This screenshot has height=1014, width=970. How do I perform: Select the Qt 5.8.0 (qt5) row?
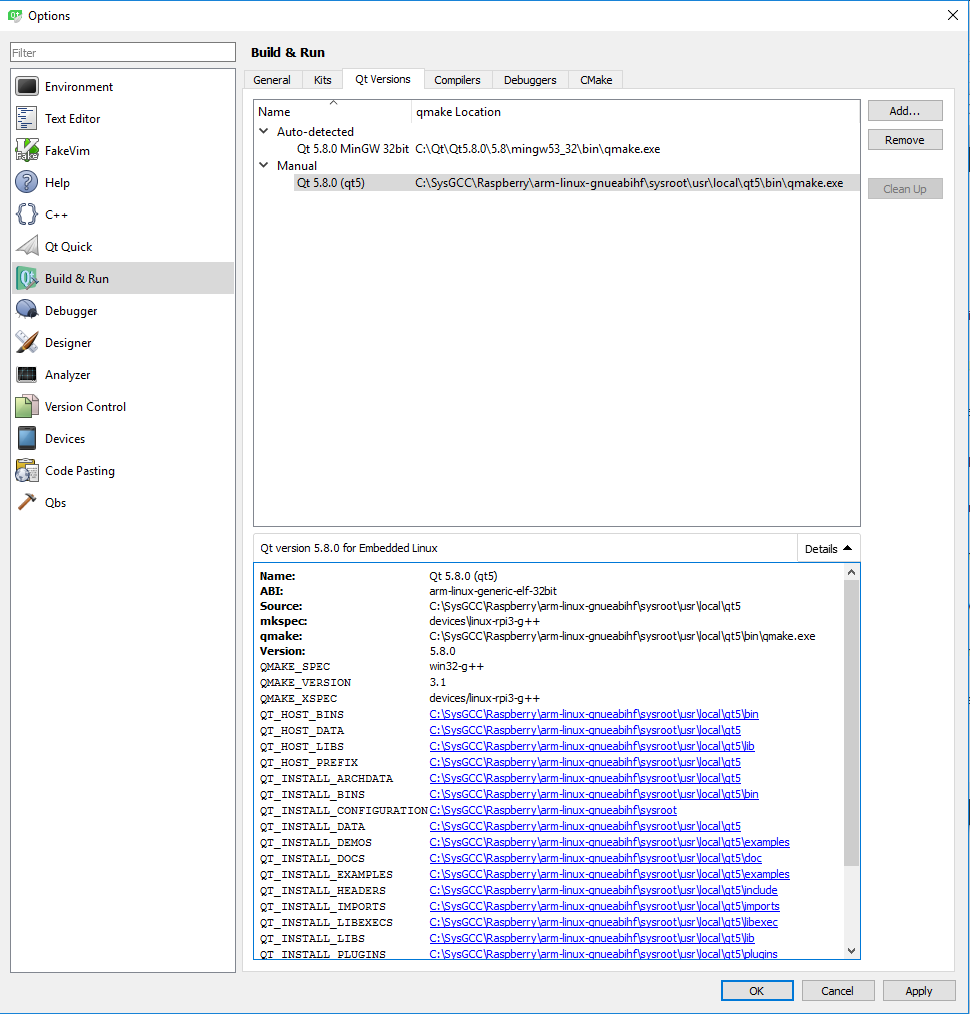(577, 183)
